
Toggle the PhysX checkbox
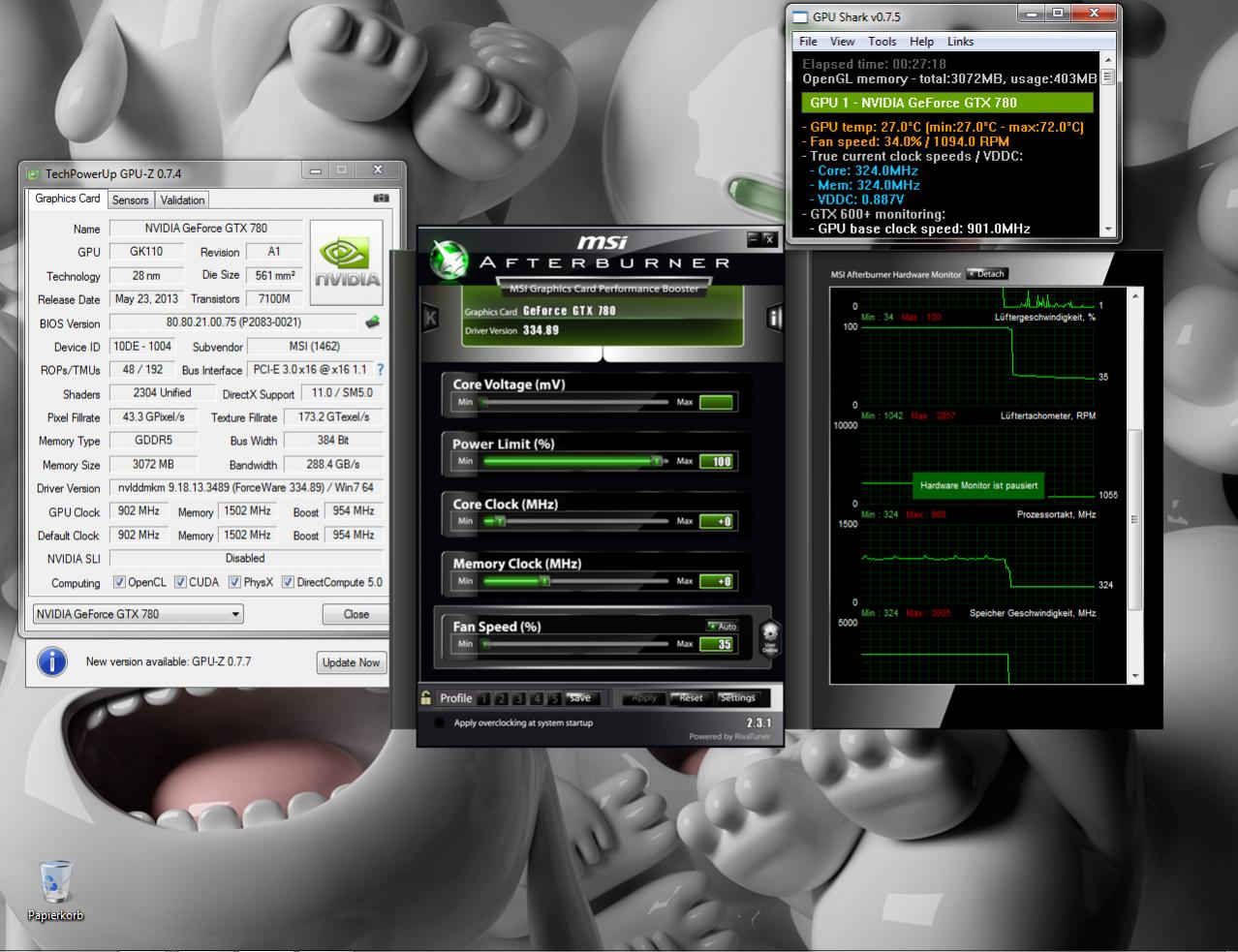pyautogui.click(x=234, y=582)
